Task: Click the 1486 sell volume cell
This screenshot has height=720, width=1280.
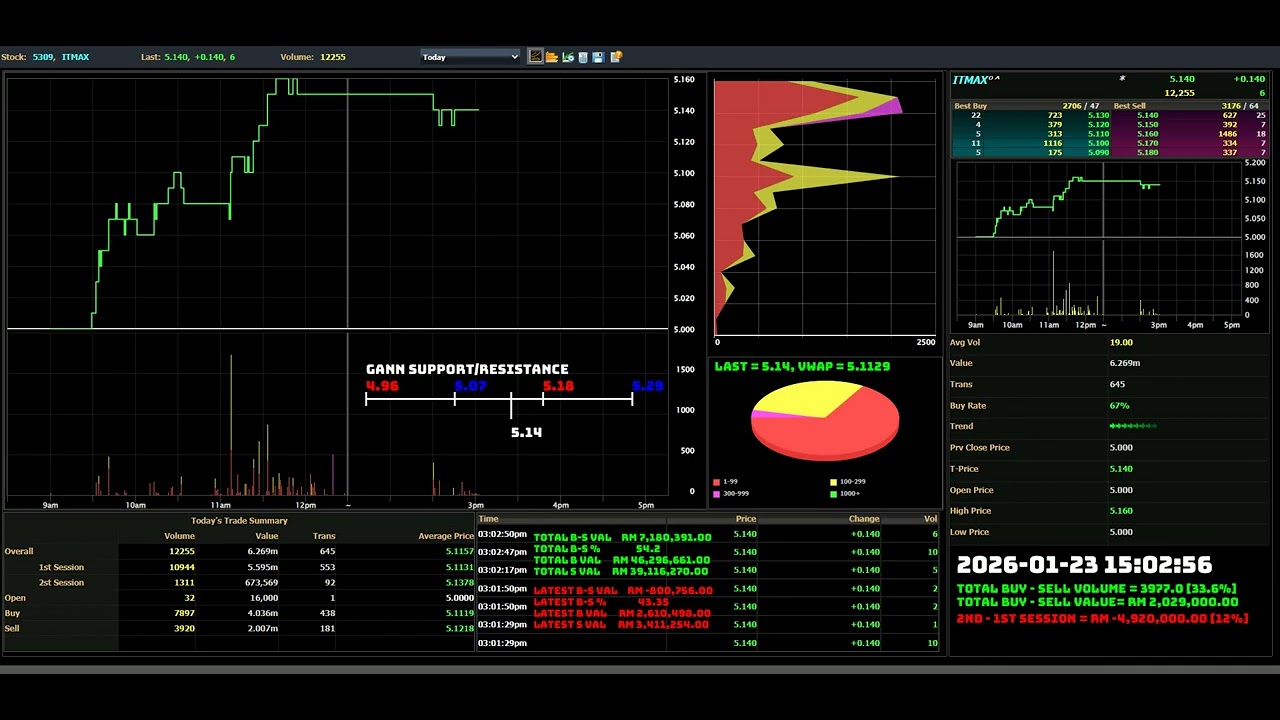Action: pyautogui.click(x=1227, y=134)
